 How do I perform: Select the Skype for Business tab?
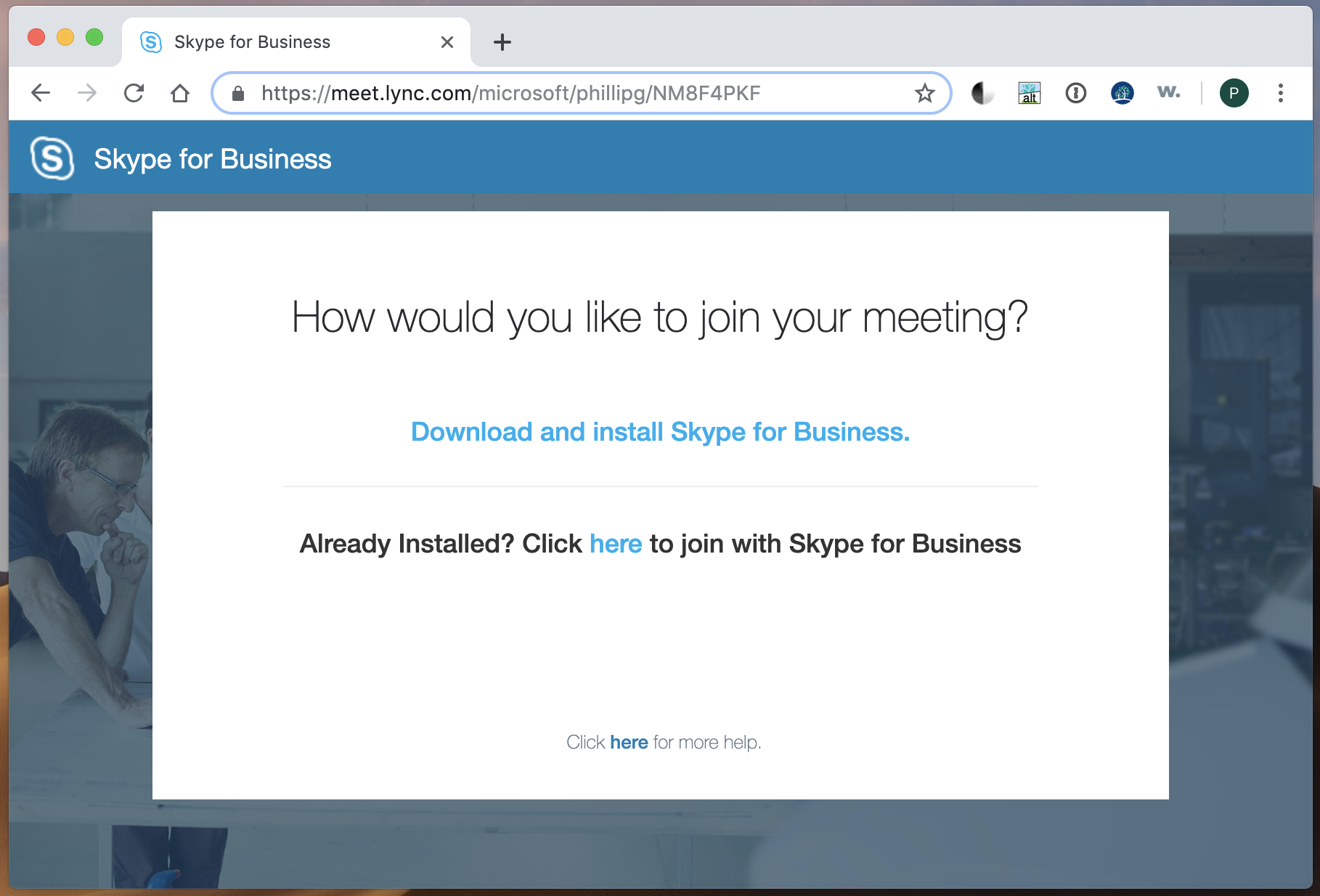pos(296,42)
